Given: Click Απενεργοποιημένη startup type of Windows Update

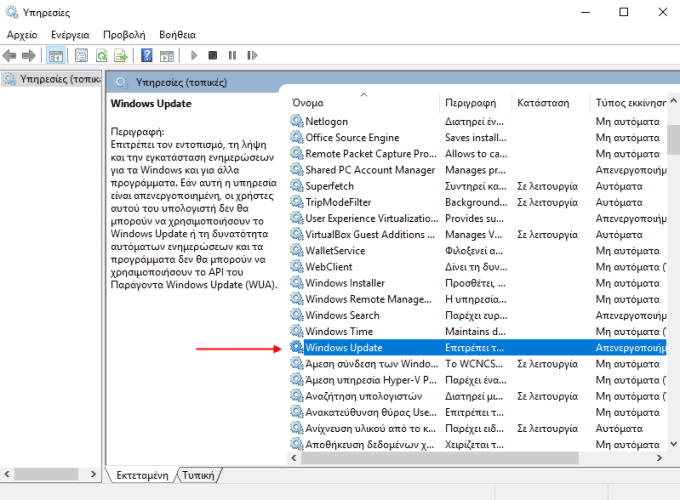Looking at the screenshot, I should [631, 347].
